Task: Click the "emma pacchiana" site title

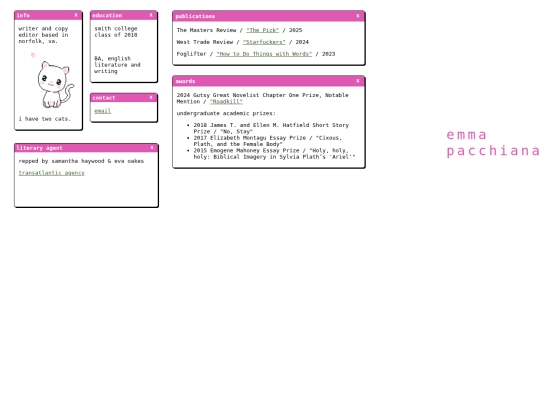Action: (493, 143)
